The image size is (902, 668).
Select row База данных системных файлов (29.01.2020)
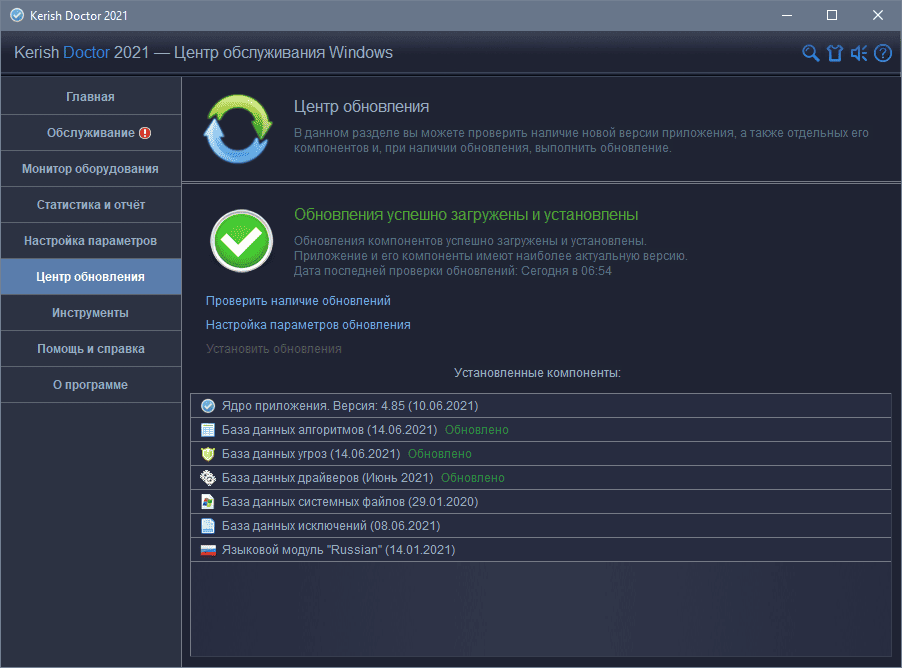541,502
